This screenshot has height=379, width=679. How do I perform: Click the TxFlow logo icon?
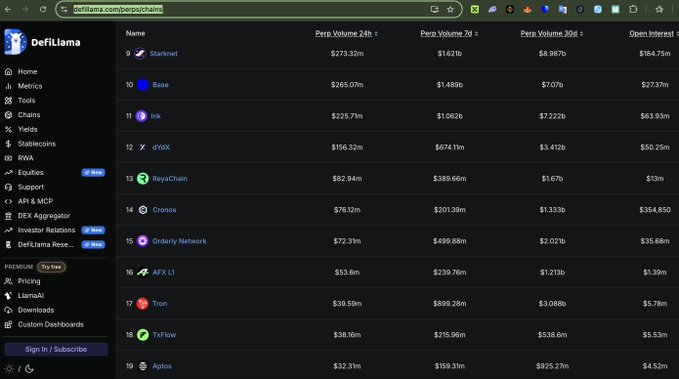pyautogui.click(x=142, y=335)
